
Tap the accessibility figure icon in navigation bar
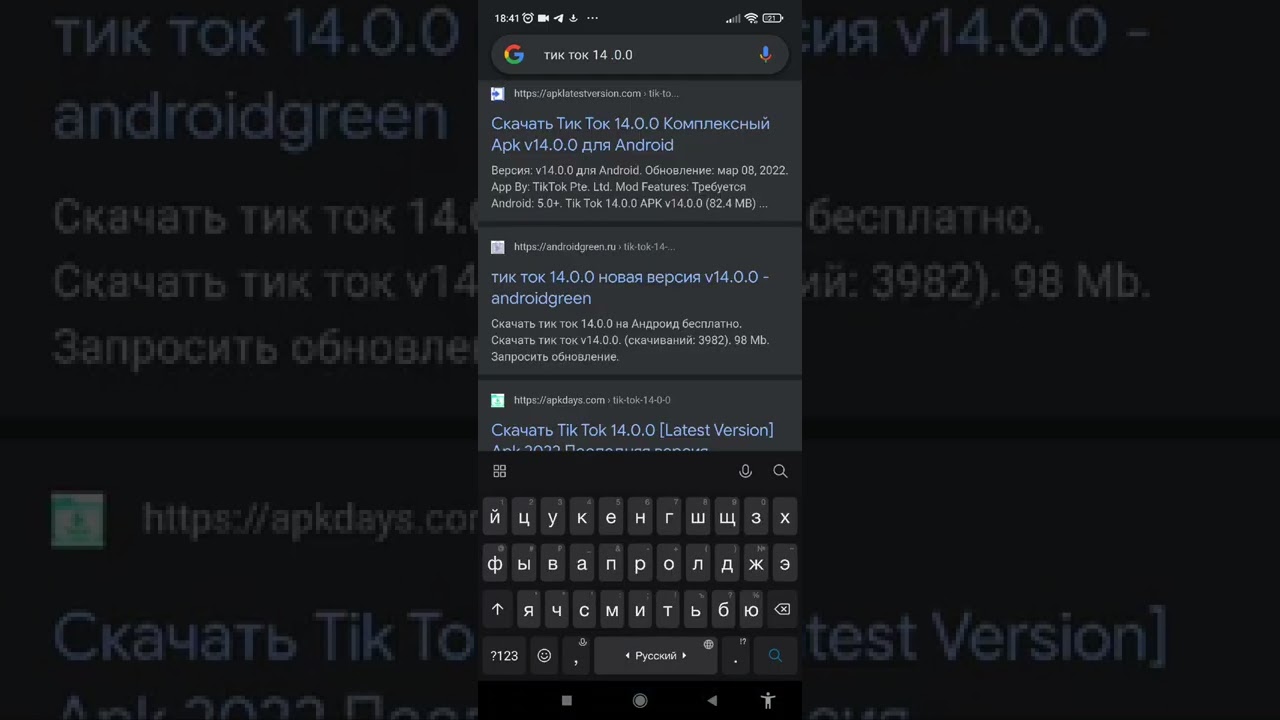767,701
